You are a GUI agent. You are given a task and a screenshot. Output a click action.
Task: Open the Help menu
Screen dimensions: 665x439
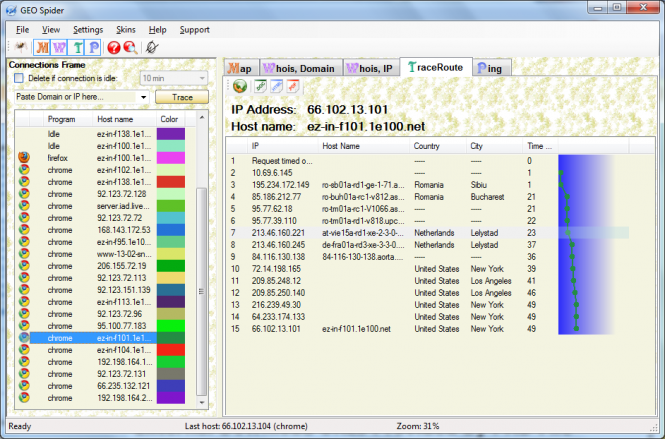(x=157, y=30)
